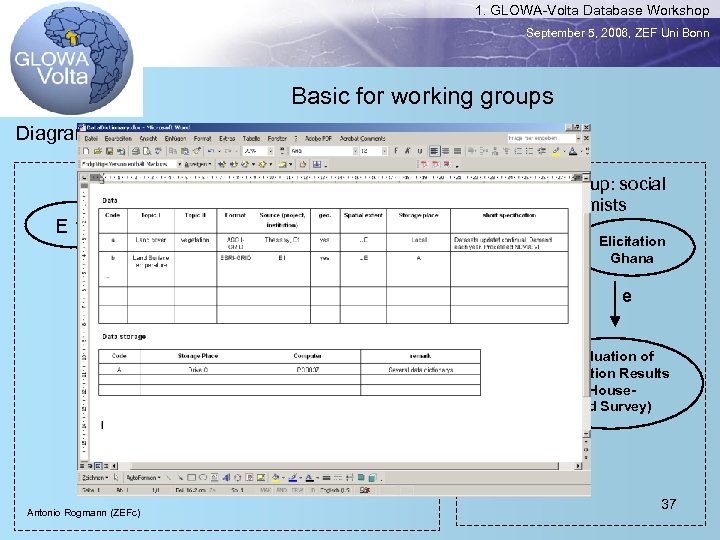Undo the last action
Screen dimensions: 720x540
point(211,151)
